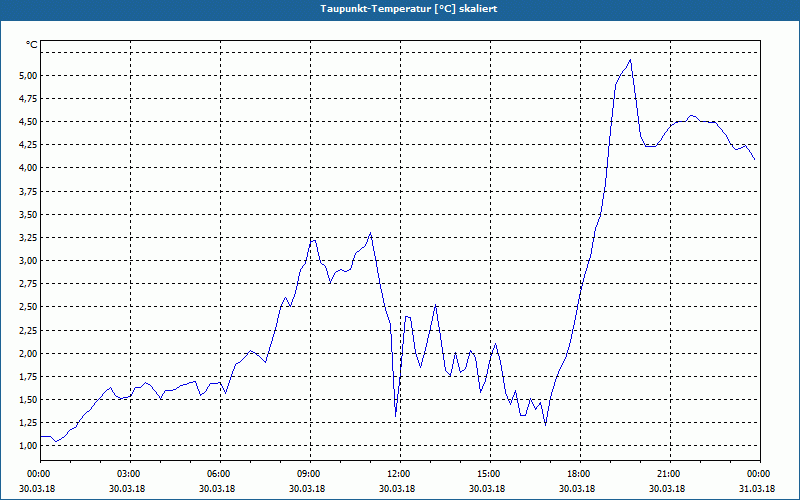Viewport: 800px width, 500px height.
Task: Click the 09:00 time axis label
Action: [x=311, y=474]
